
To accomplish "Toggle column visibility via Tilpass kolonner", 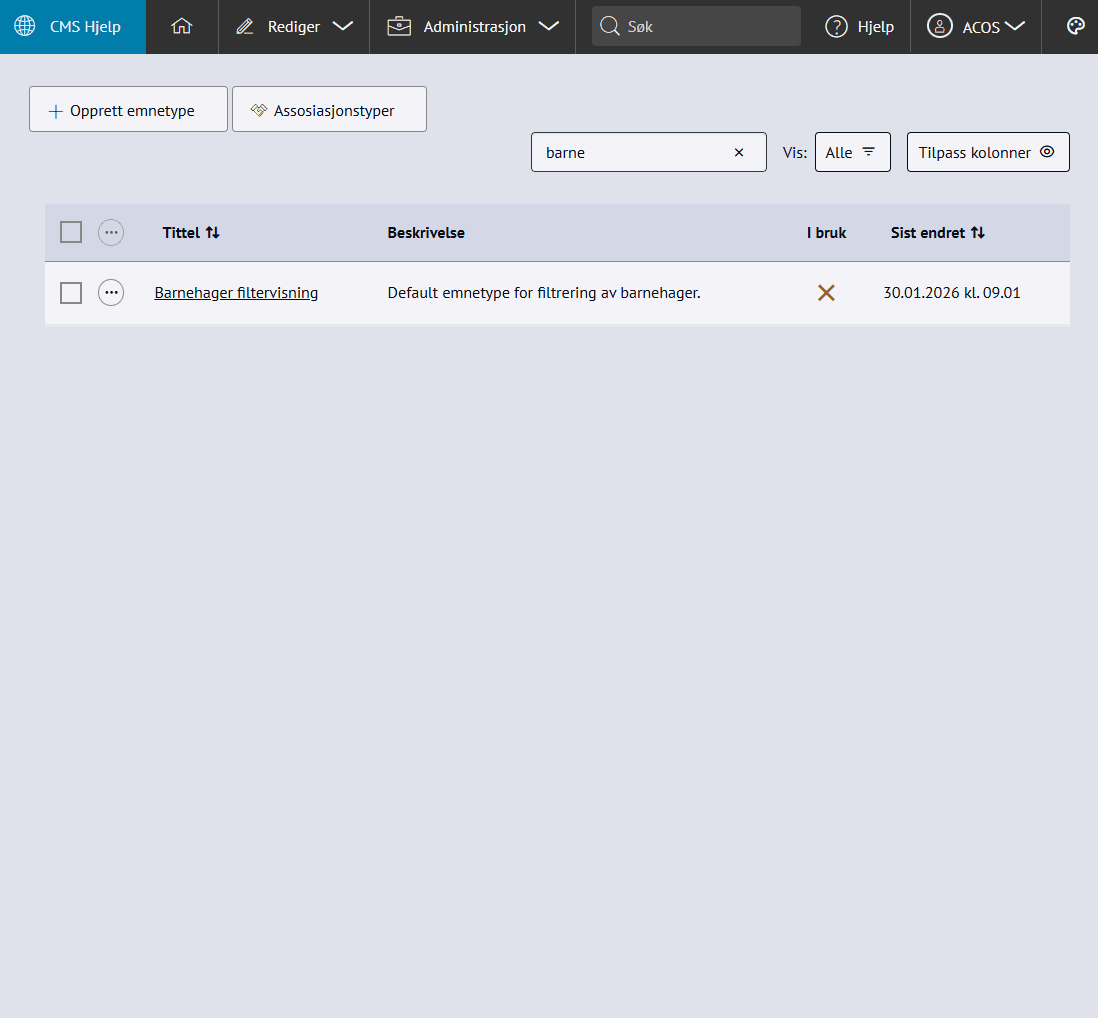I will [987, 153].
